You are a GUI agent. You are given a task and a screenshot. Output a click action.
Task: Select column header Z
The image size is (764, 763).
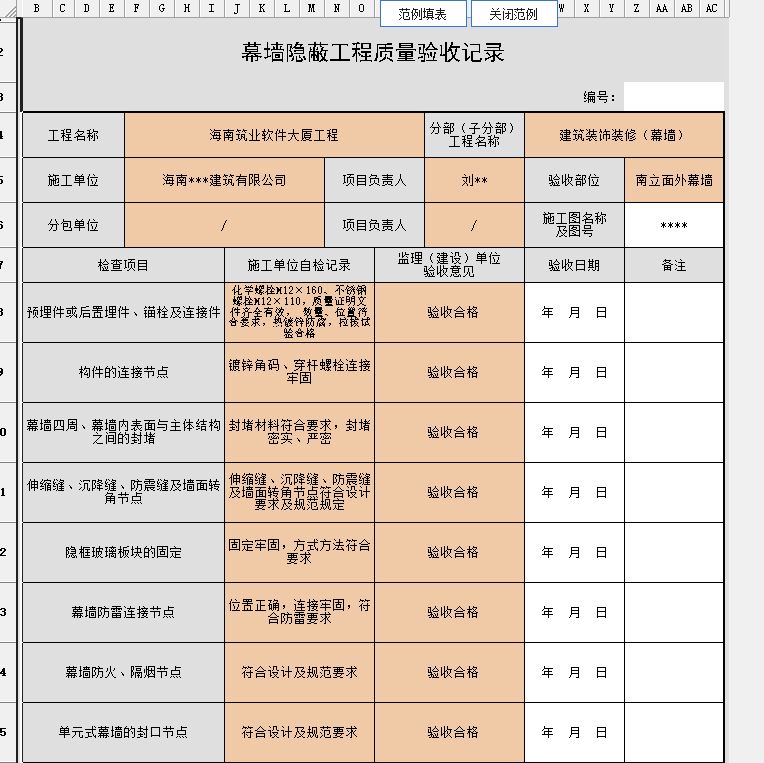637,8
